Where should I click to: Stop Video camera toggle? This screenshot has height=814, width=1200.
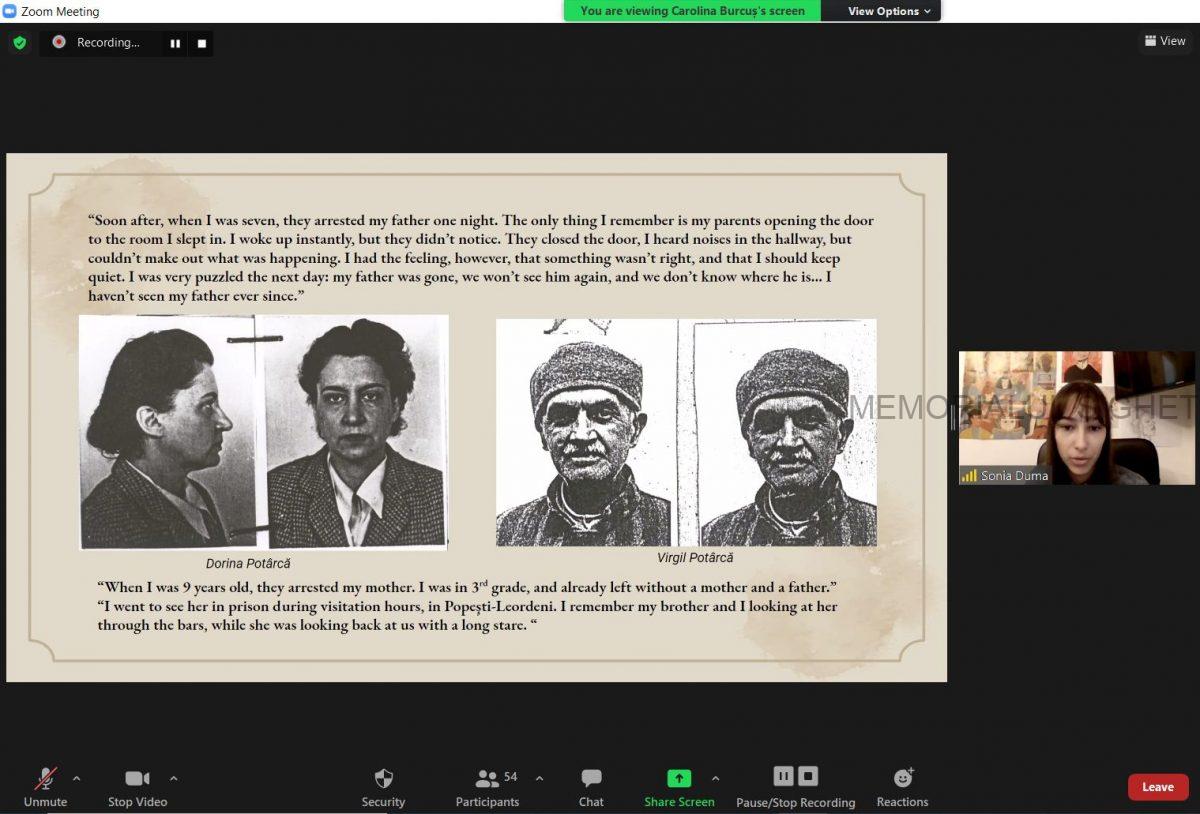tap(137, 787)
